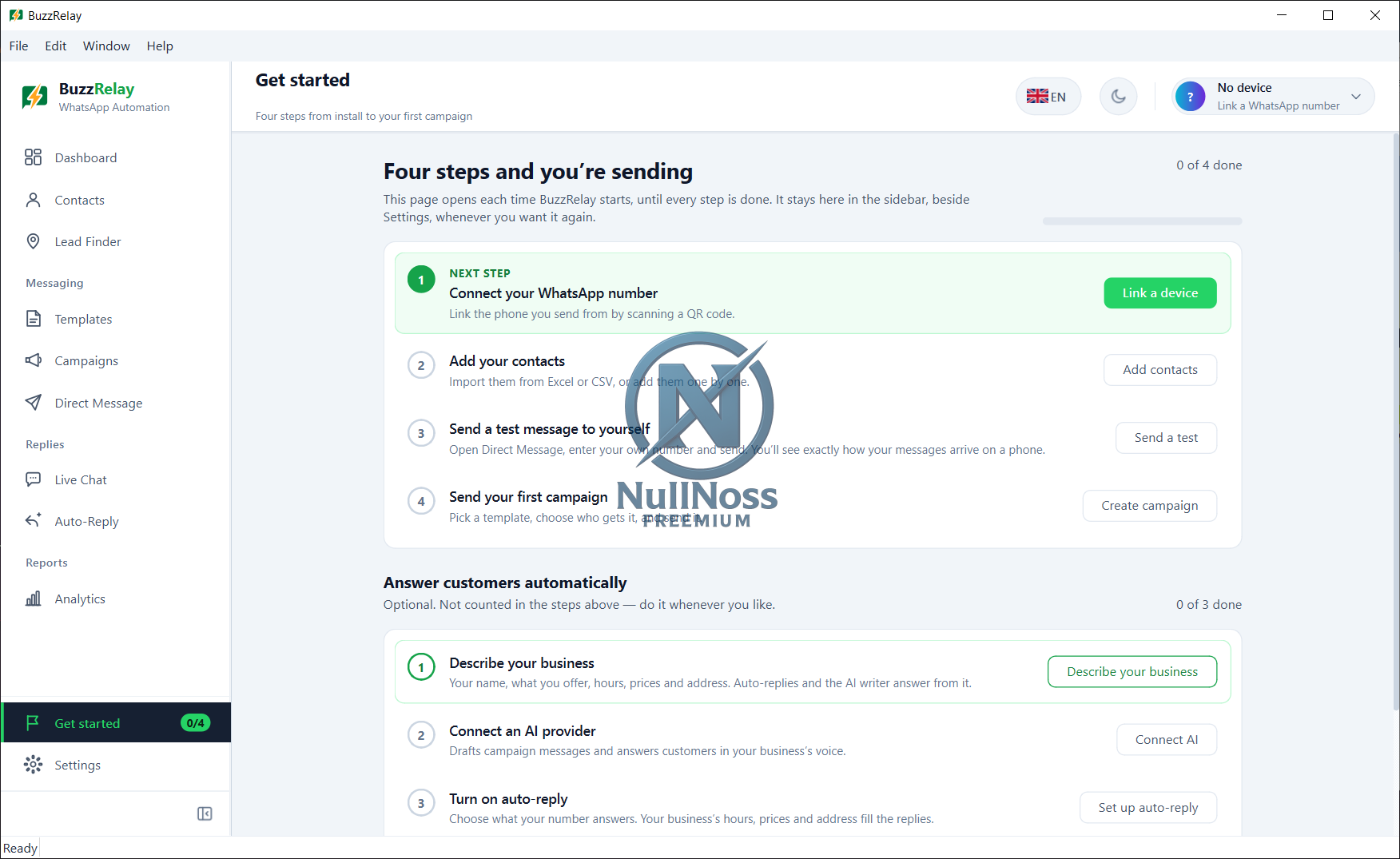
Task: Click the BuzzRelay lightning logo
Action: pyautogui.click(x=34, y=97)
